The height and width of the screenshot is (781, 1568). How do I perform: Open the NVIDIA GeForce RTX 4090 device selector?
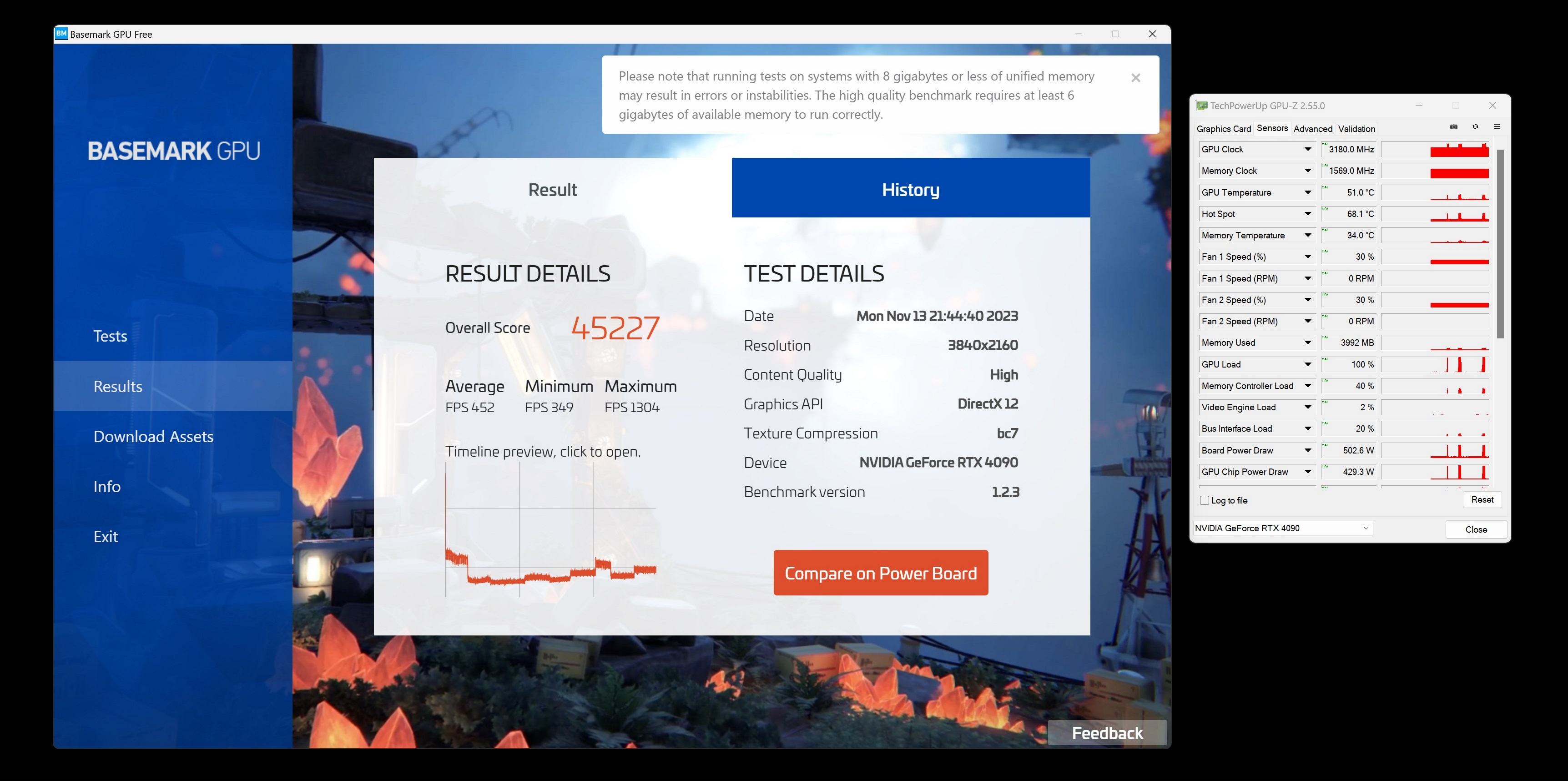click(1282, 529)
